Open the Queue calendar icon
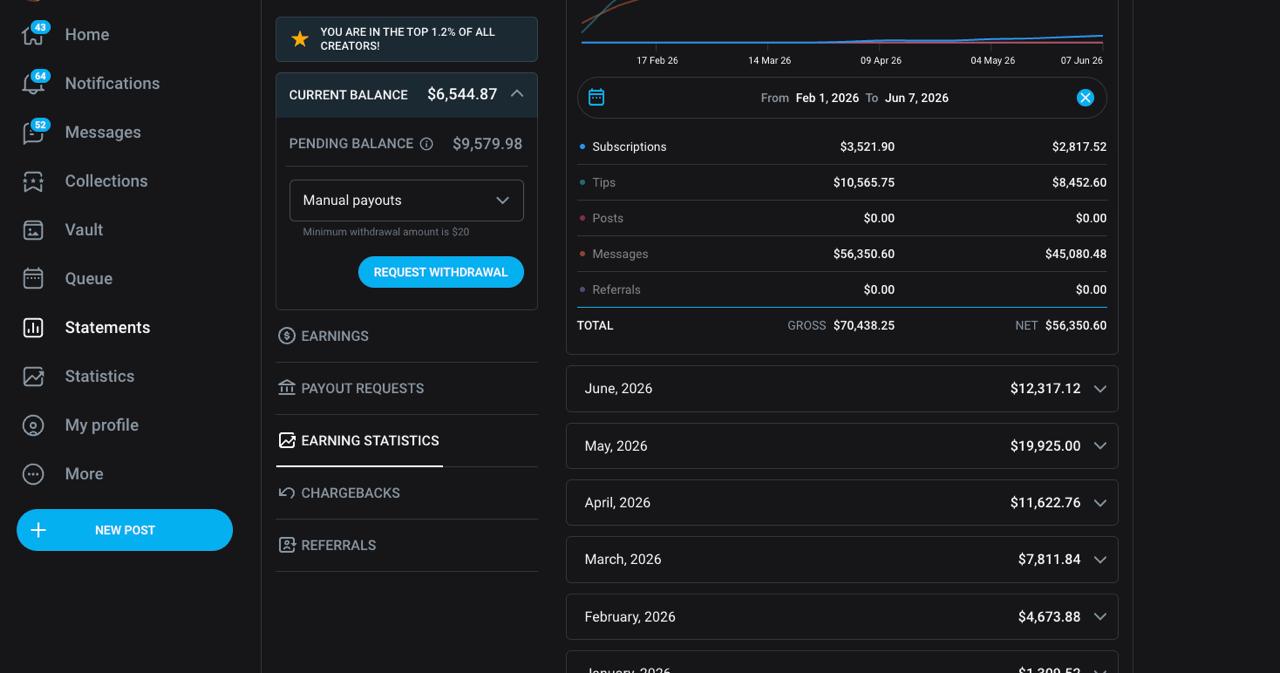The height and width of the screenshot is (673, 1280). [33, 279]
